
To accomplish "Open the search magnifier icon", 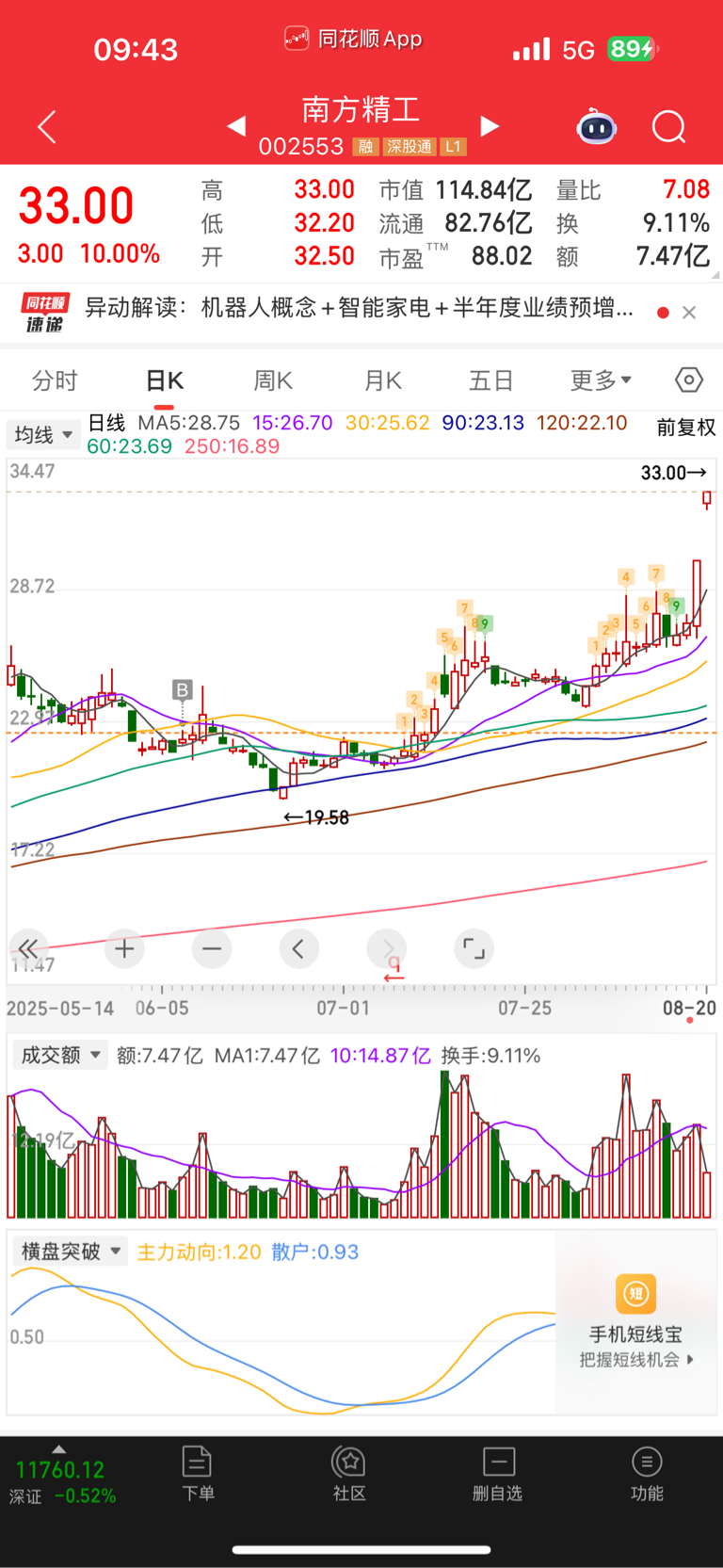I will 669,126.
